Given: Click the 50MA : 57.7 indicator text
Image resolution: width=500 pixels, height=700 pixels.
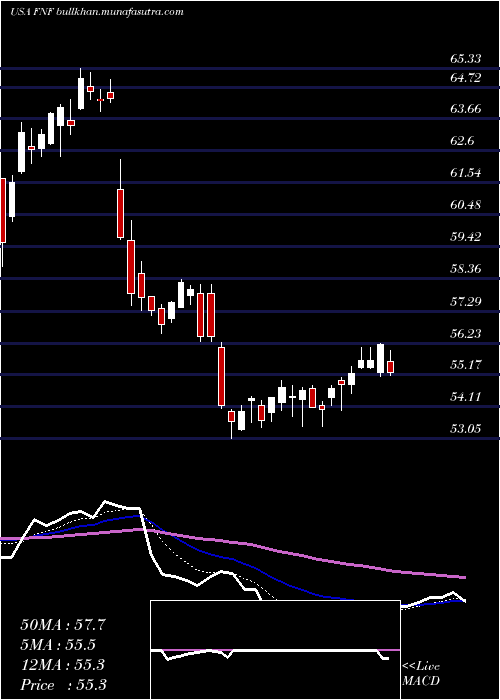Looking at the screenshot, I should pos(63,625).
